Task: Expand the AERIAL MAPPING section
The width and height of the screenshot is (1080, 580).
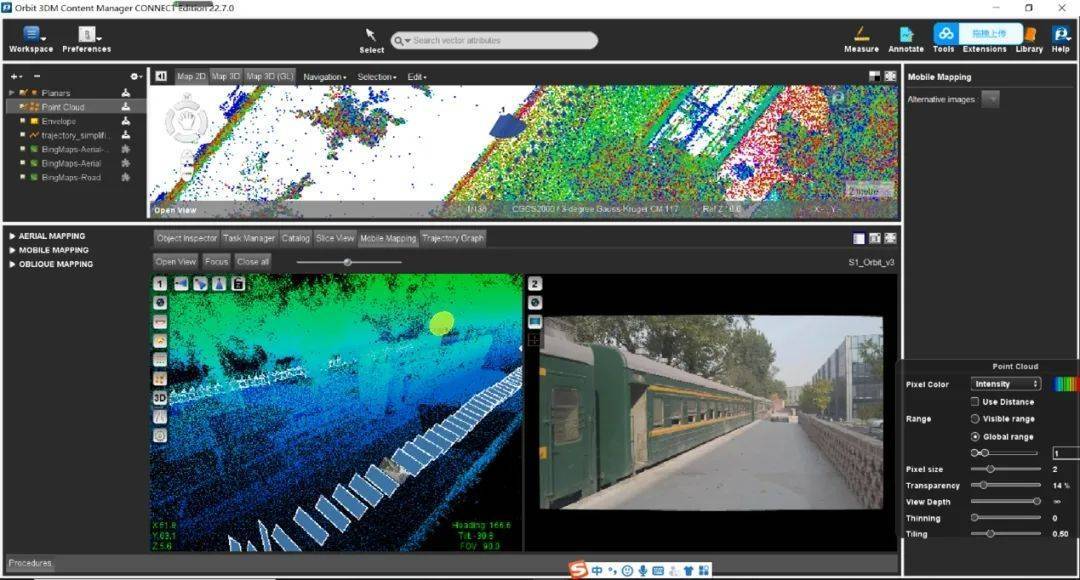Action: click(12, 236)
